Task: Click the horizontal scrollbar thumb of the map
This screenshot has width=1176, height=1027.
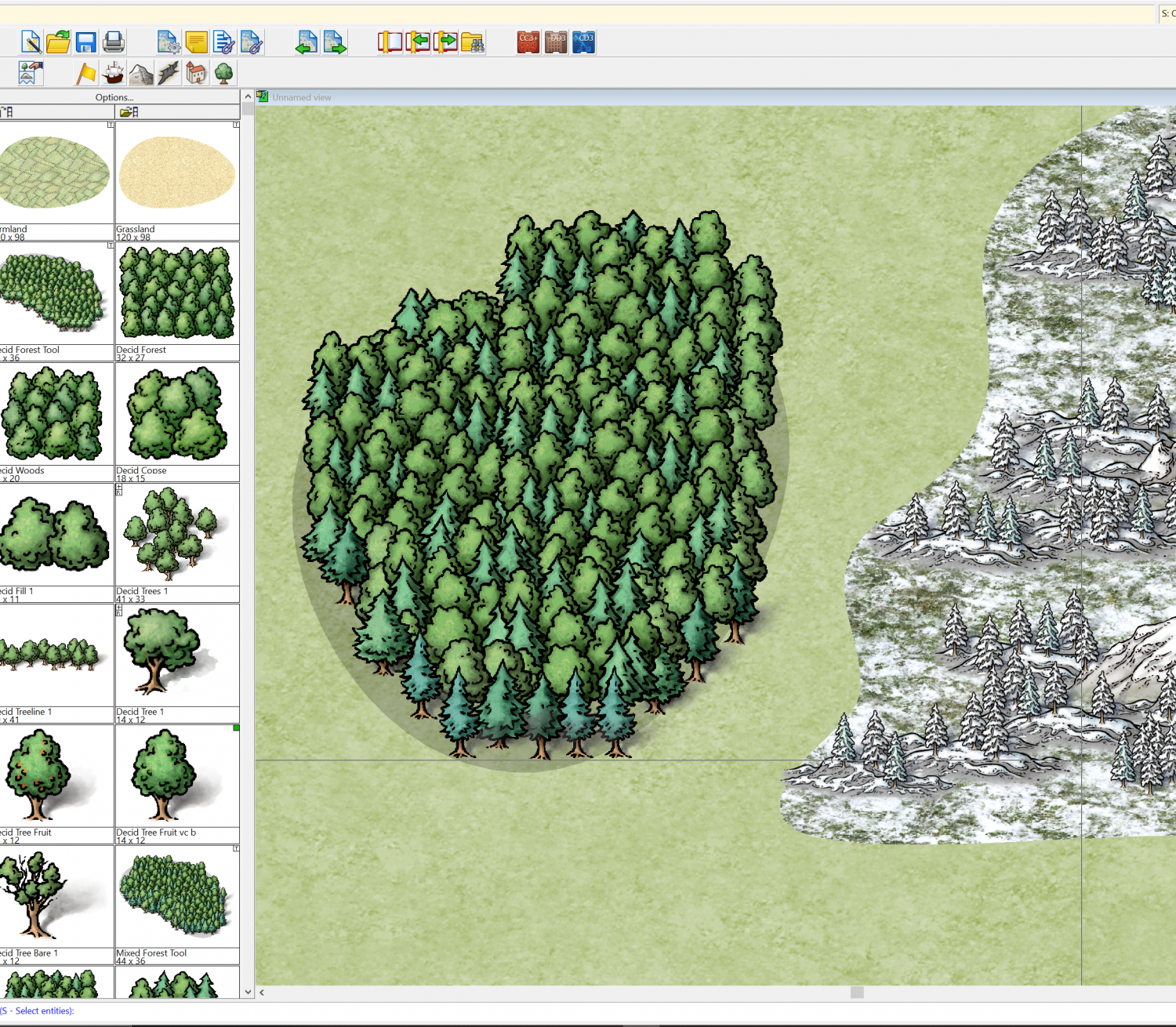Action: 857,992
